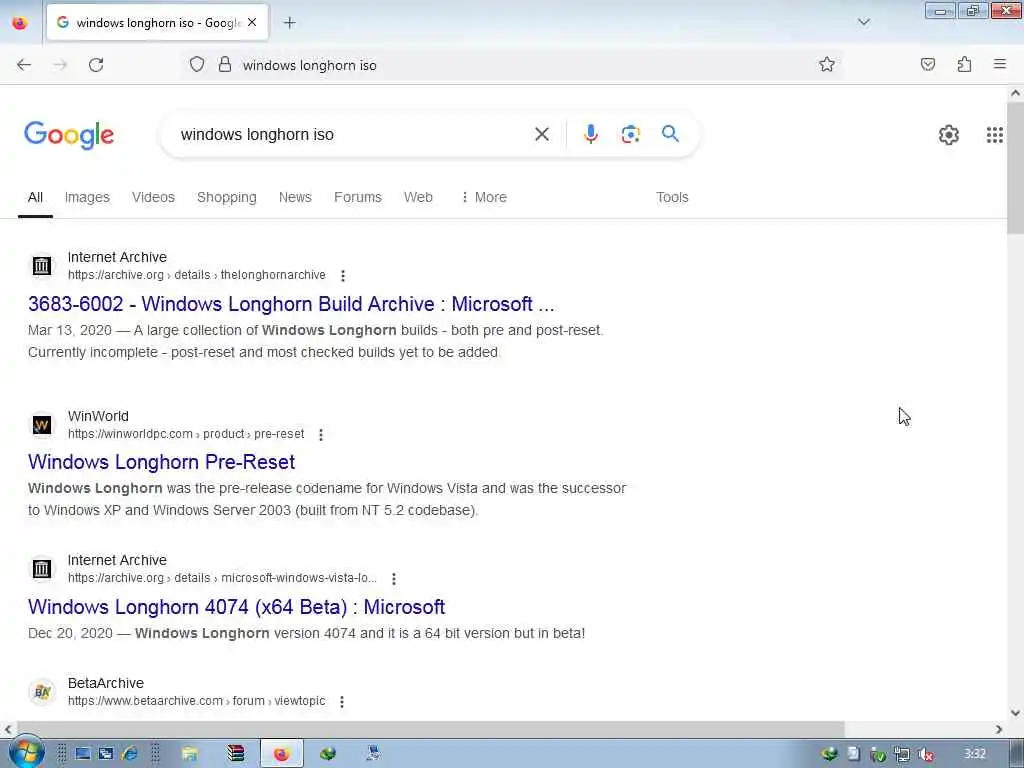This screenshot has height=768, width=1024.
Task: Select the All results tab
Action: (35, 197)
